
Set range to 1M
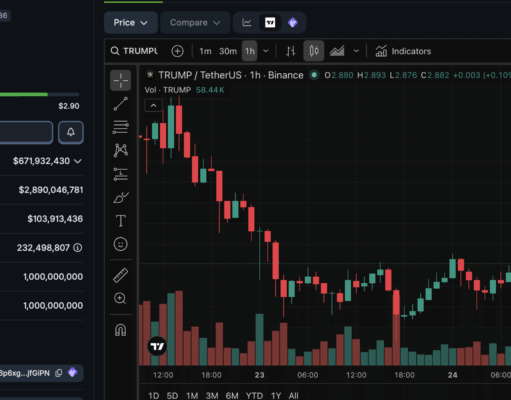192,396
